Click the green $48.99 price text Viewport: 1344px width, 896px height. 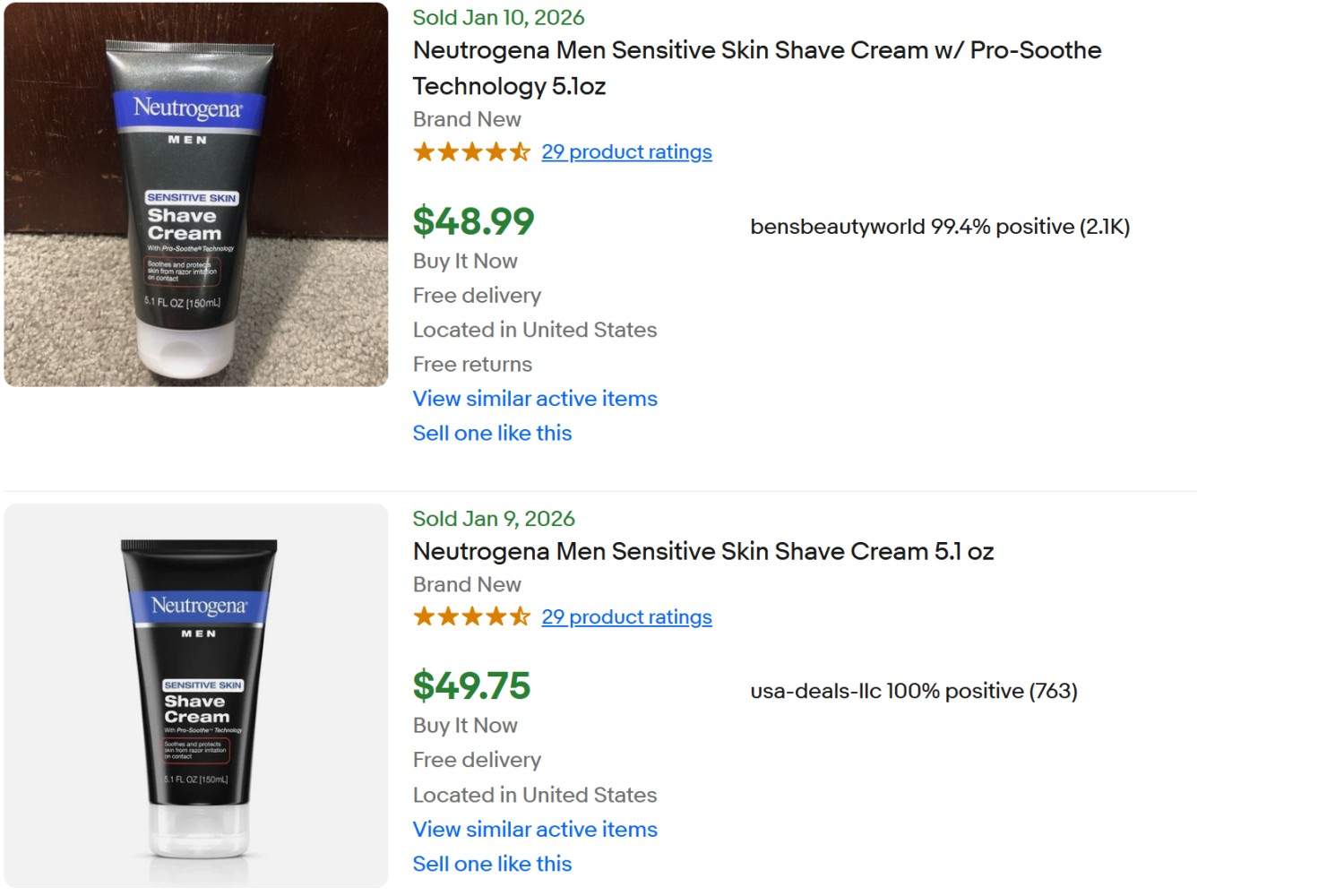click(x=472, y=222)
